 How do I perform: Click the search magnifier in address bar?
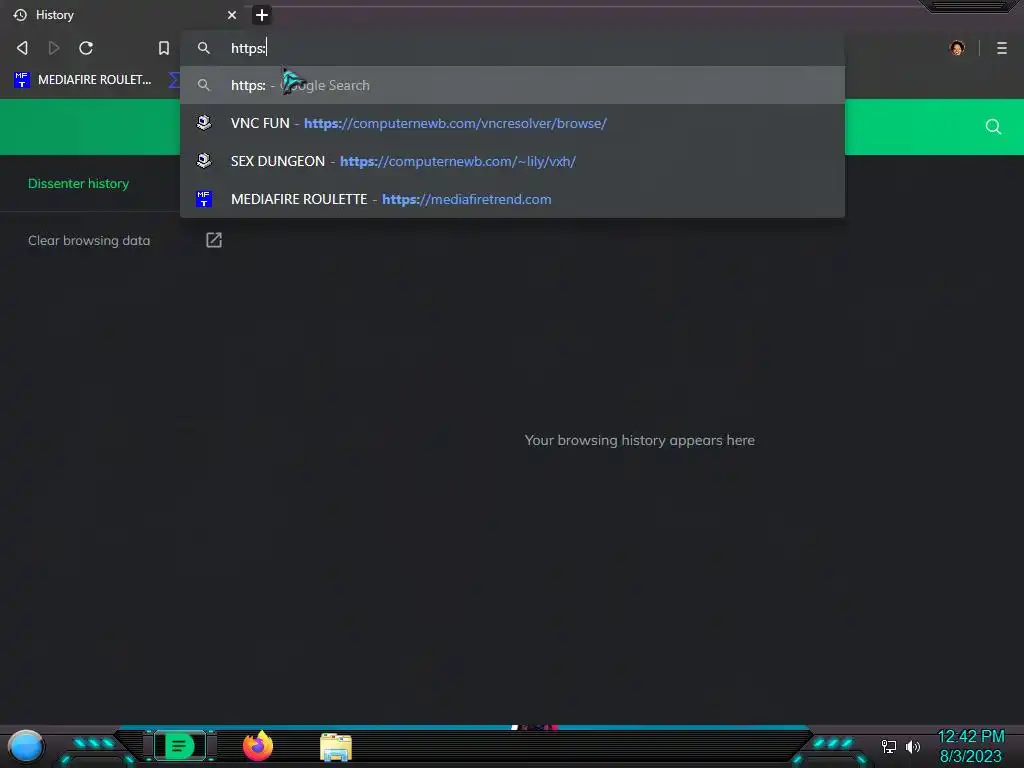click(204, 48)
